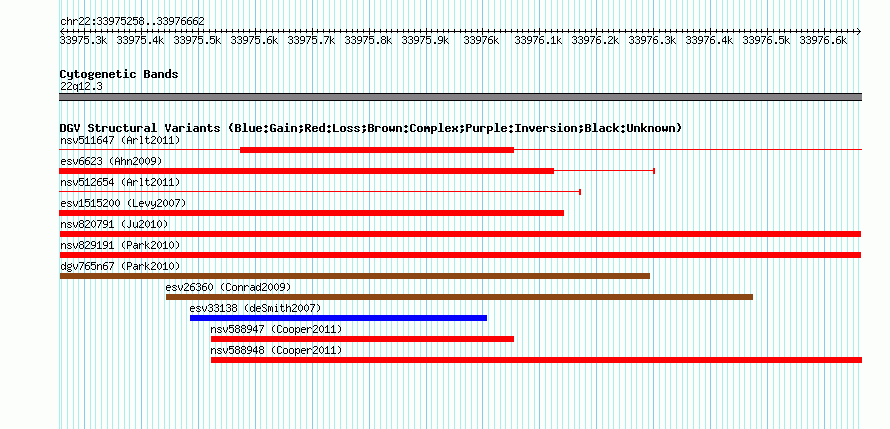Click the nsv820791 (Ju2010) label
This screenshot has height=429, width=890.
pyautogui.click(x=114, y=224)
